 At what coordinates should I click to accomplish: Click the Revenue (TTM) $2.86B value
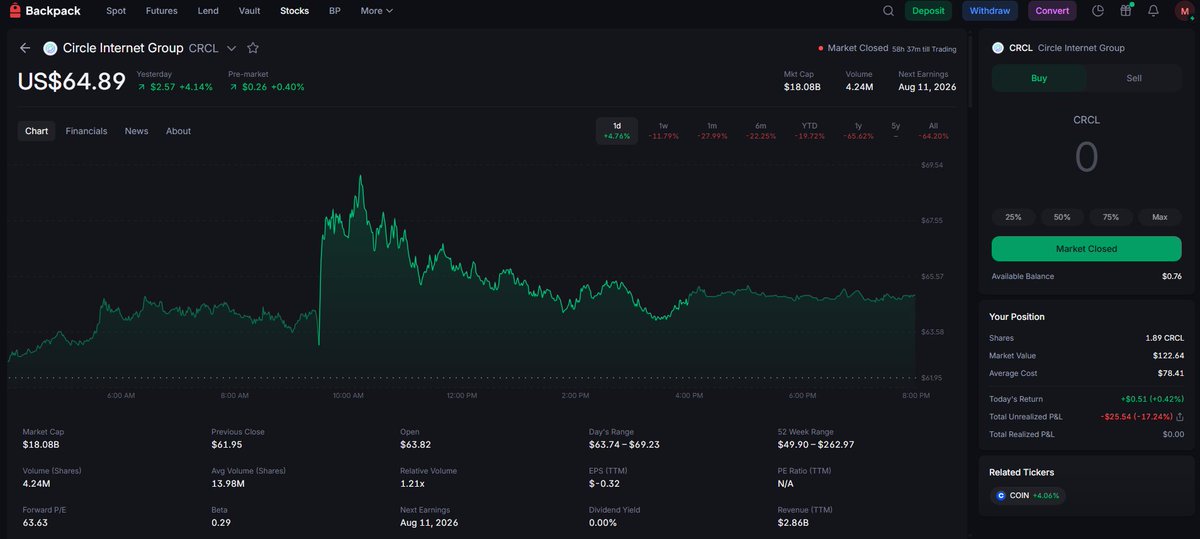(x=794, y=522)
